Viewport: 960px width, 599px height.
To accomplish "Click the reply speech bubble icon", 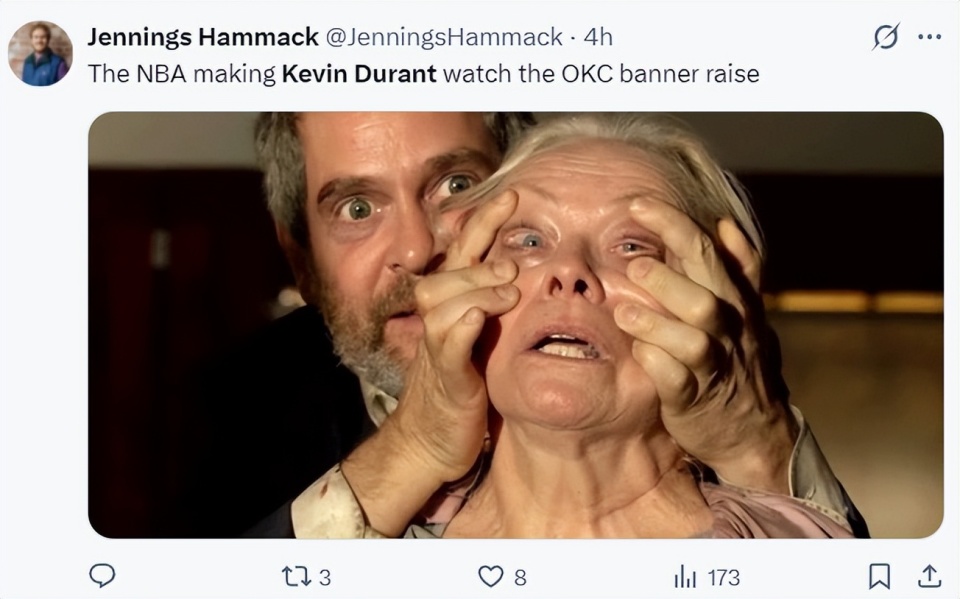I will click(x=103, y=576).
